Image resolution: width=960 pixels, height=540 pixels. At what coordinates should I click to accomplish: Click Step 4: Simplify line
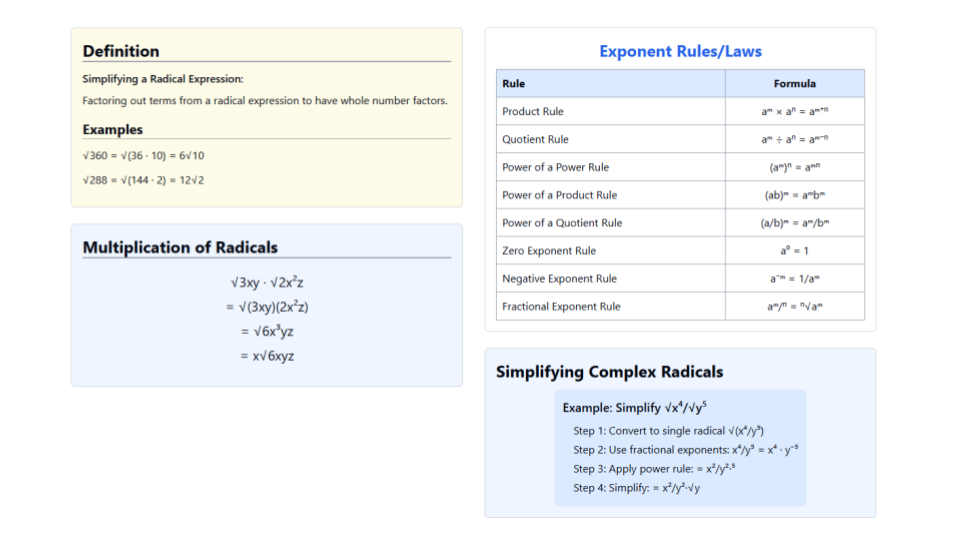pos(636,488)
